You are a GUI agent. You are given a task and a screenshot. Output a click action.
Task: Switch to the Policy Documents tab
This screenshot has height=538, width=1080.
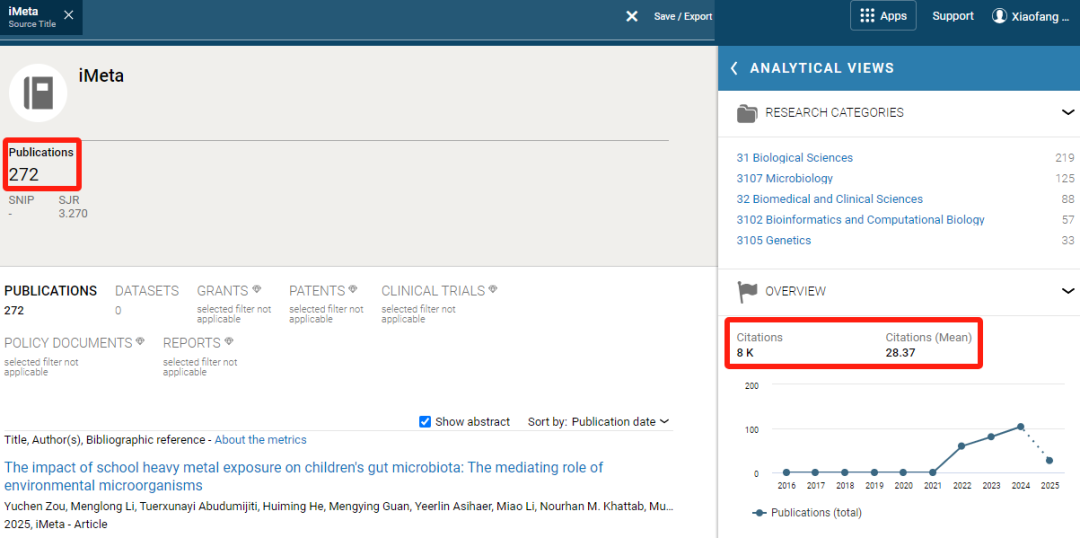pyautogui.click(x=68, y=343)
